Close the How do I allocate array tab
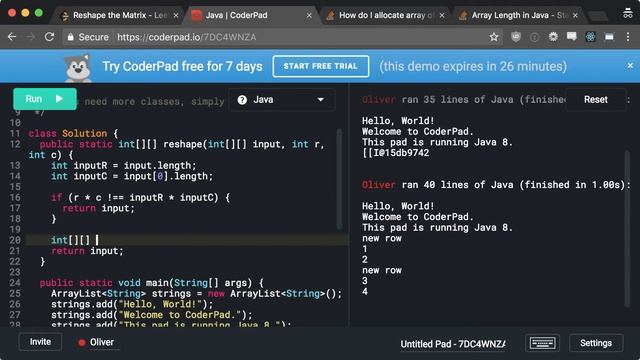The width and height of the screenshot is (640, 360). 442,16
